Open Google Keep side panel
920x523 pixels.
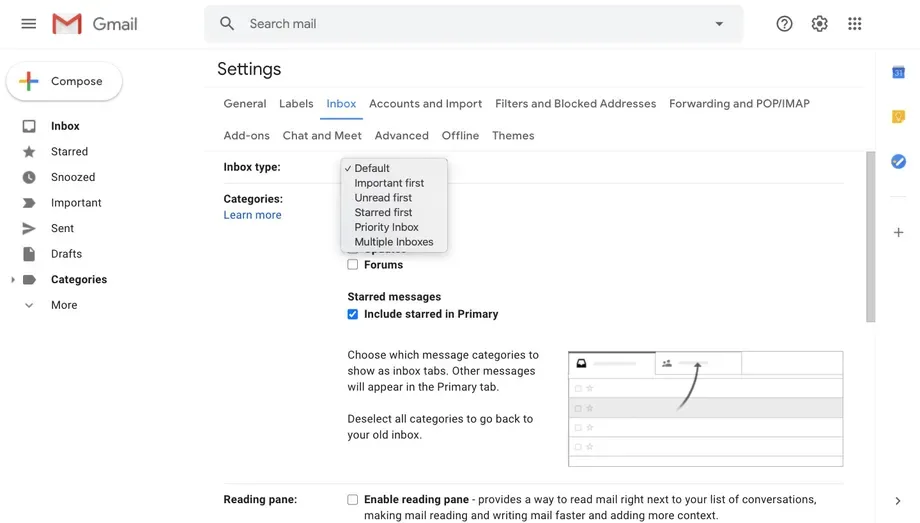click(x=898, y=116)
